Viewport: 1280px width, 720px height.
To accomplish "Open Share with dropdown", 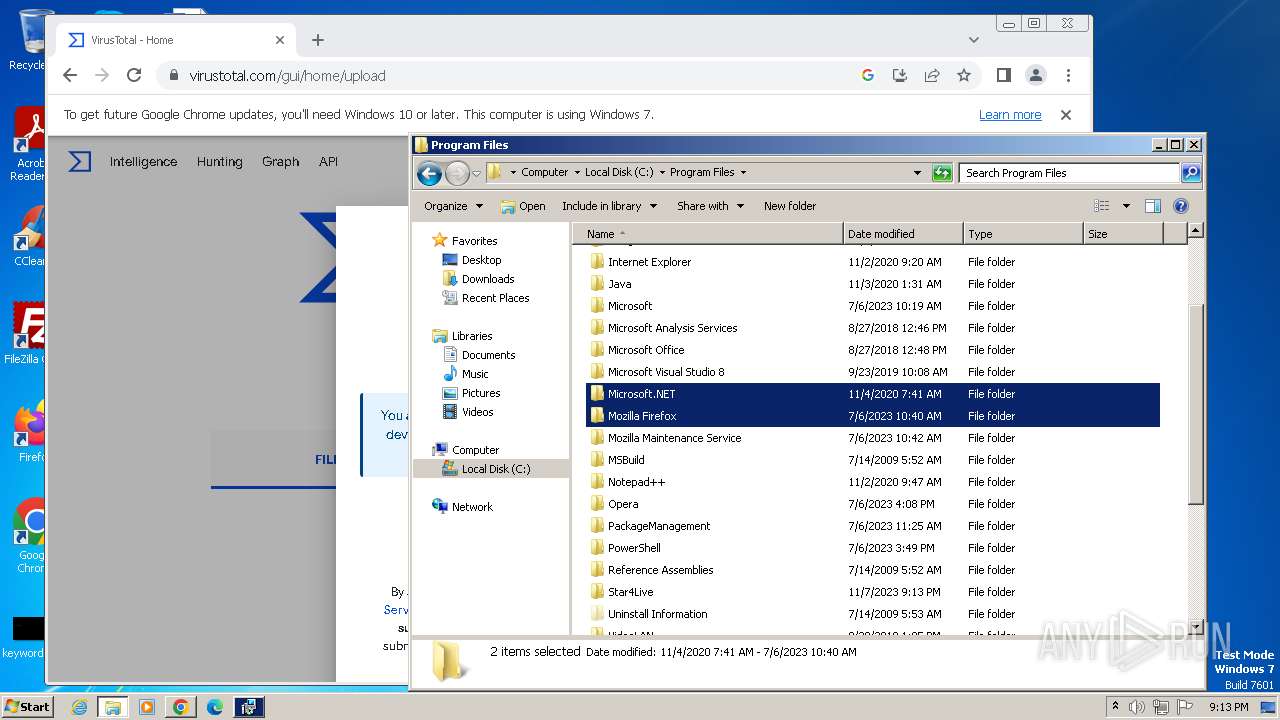I will pos(710,206).
